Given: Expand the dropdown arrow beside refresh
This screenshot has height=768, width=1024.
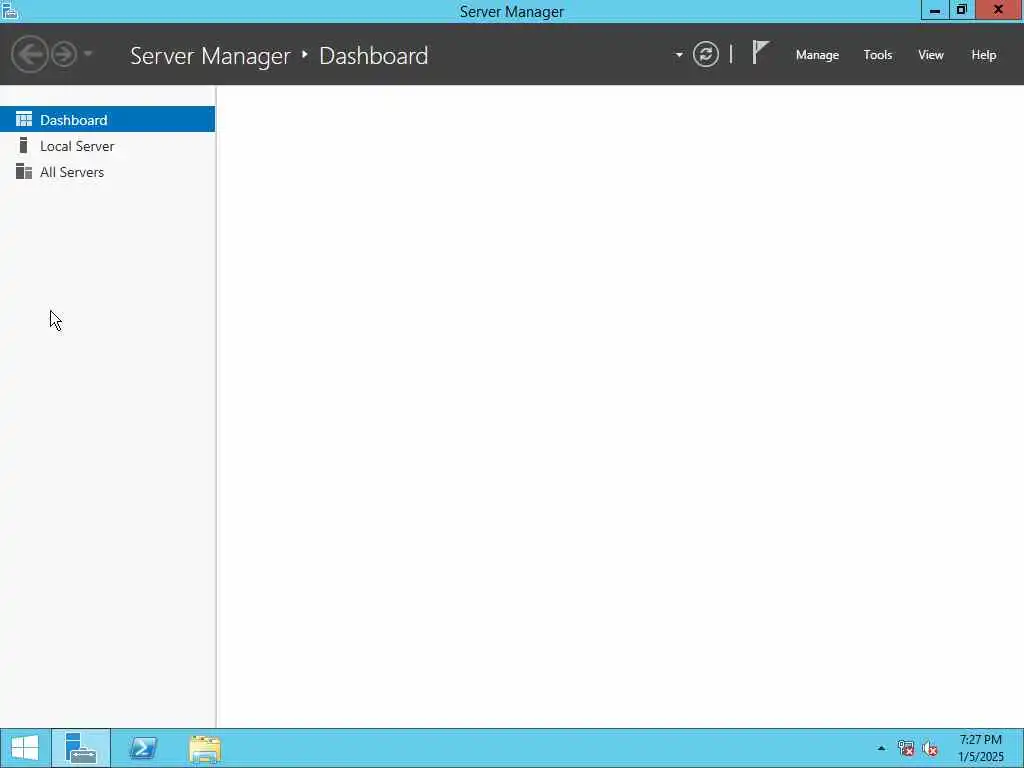Looking at the screenshot, I should coord(679,55).
